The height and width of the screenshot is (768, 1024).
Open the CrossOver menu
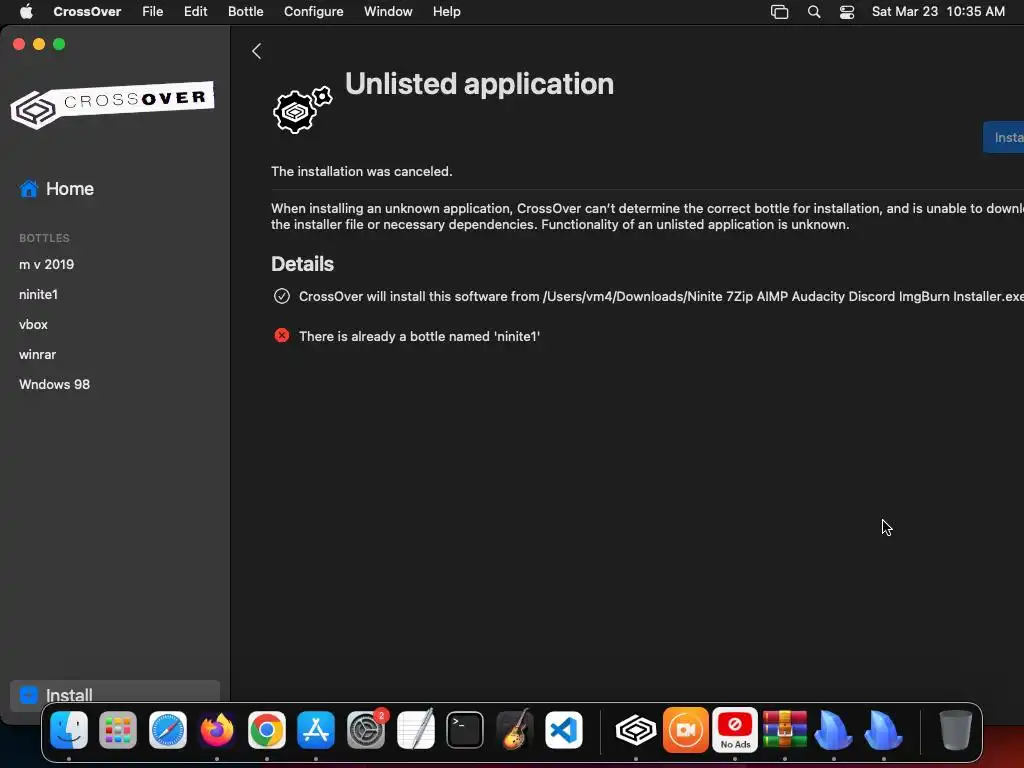(87, 11)
